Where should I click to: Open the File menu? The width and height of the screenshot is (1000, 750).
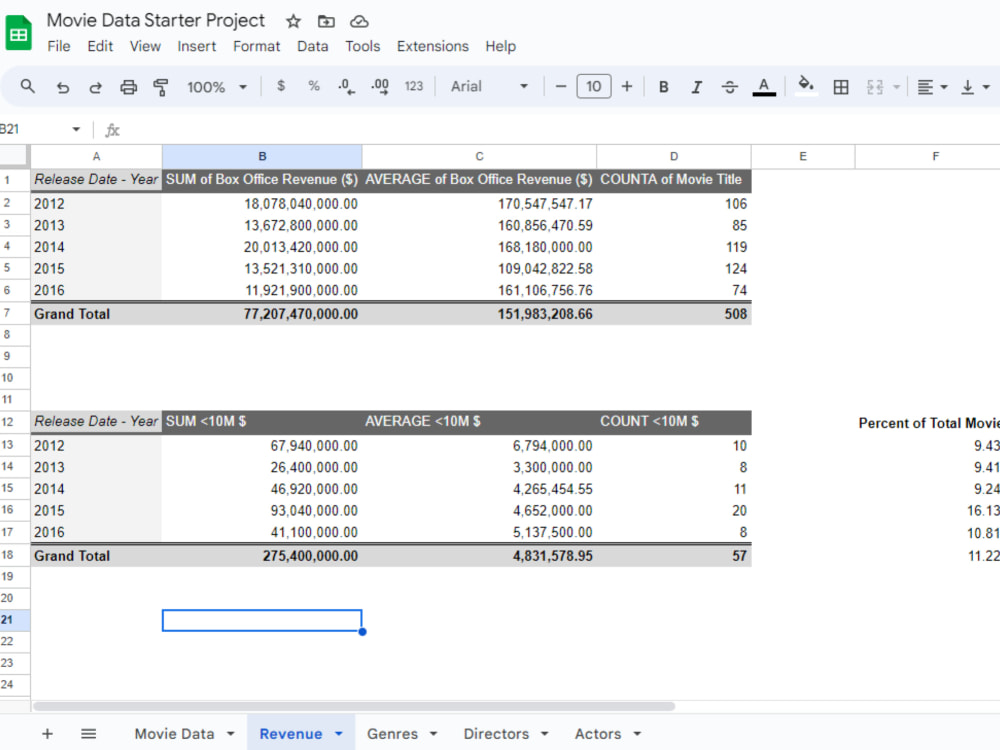tap(59, 47)
